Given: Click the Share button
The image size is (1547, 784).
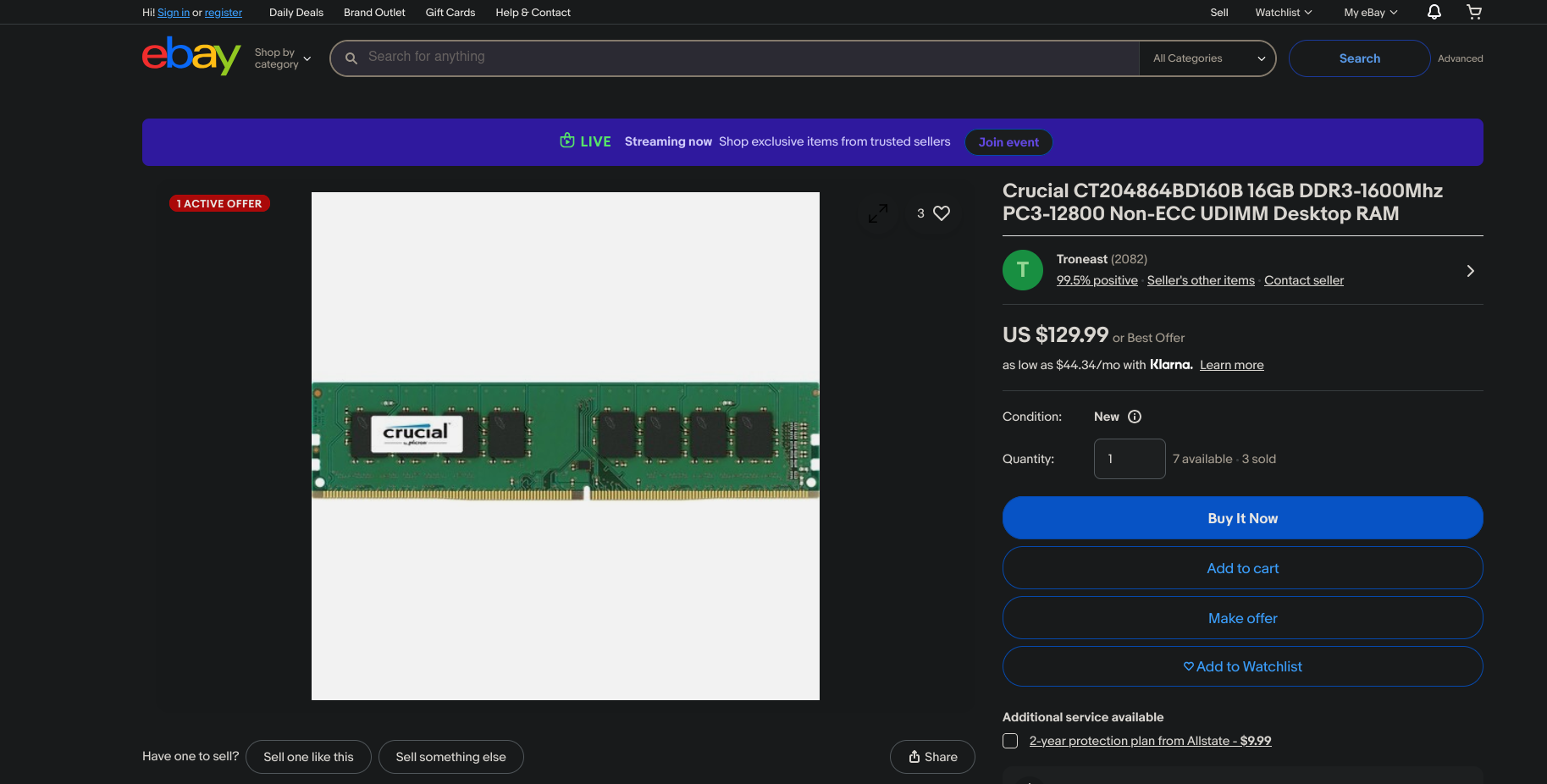Looking at the screenshot, I should point(932,757).
